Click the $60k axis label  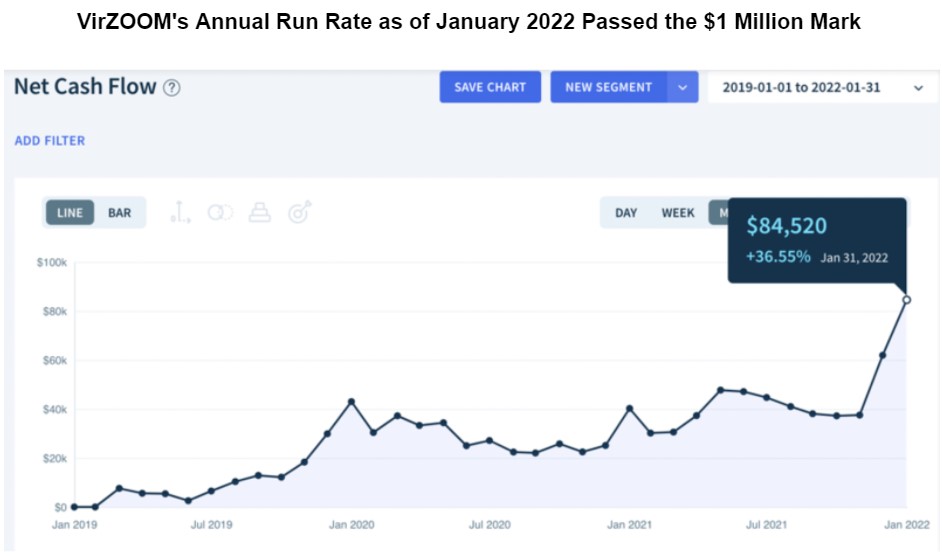click(55, 361)
